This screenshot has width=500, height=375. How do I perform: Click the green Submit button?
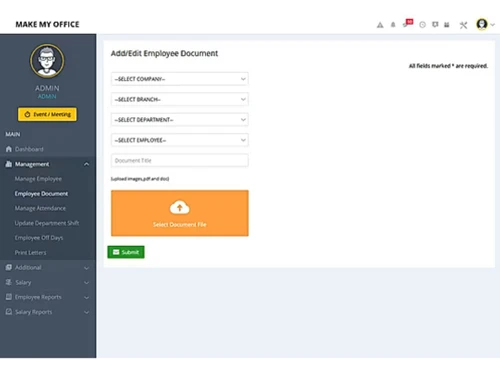tap(126, 252)
